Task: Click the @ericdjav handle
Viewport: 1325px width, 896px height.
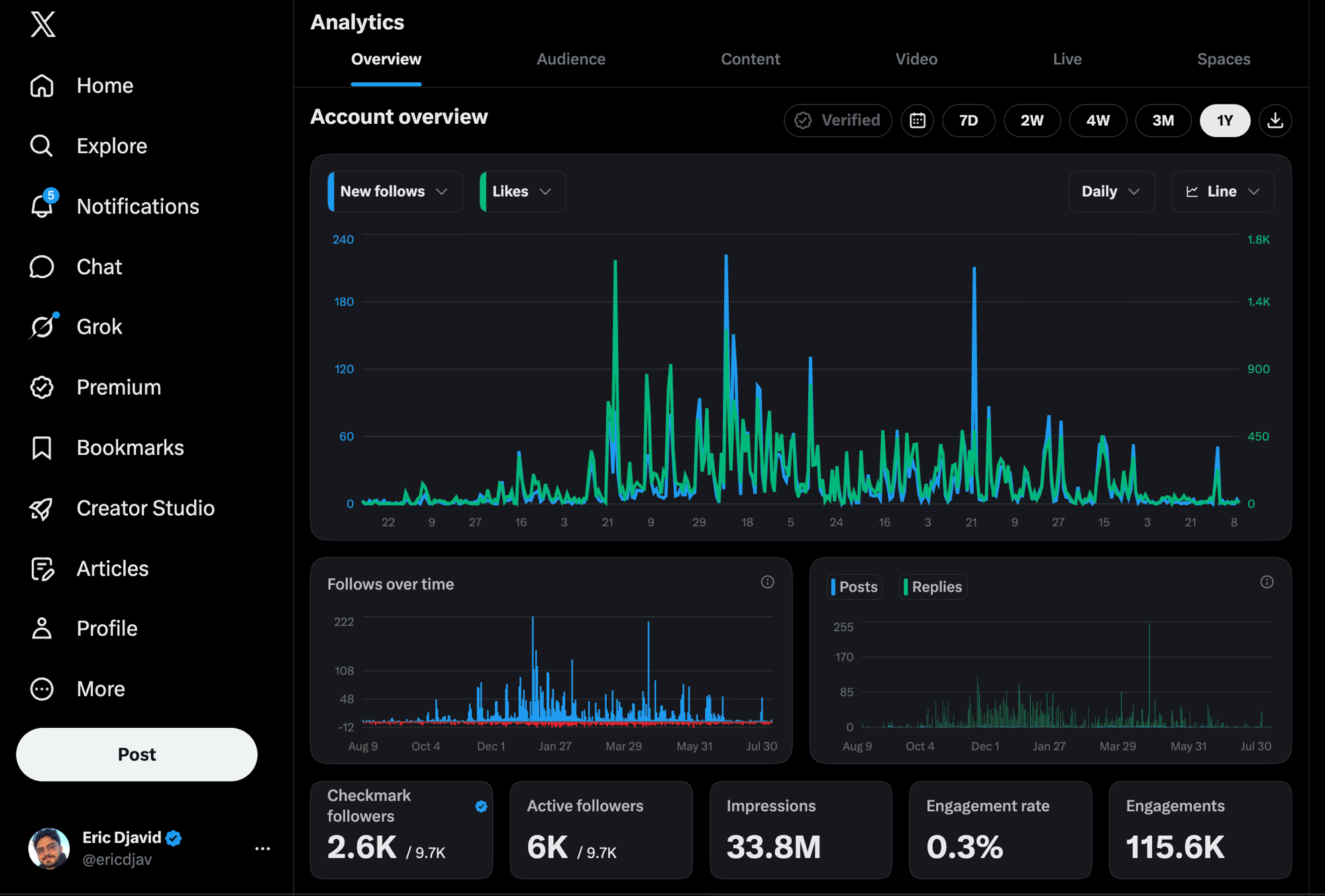Action: [x=117, y=860]
